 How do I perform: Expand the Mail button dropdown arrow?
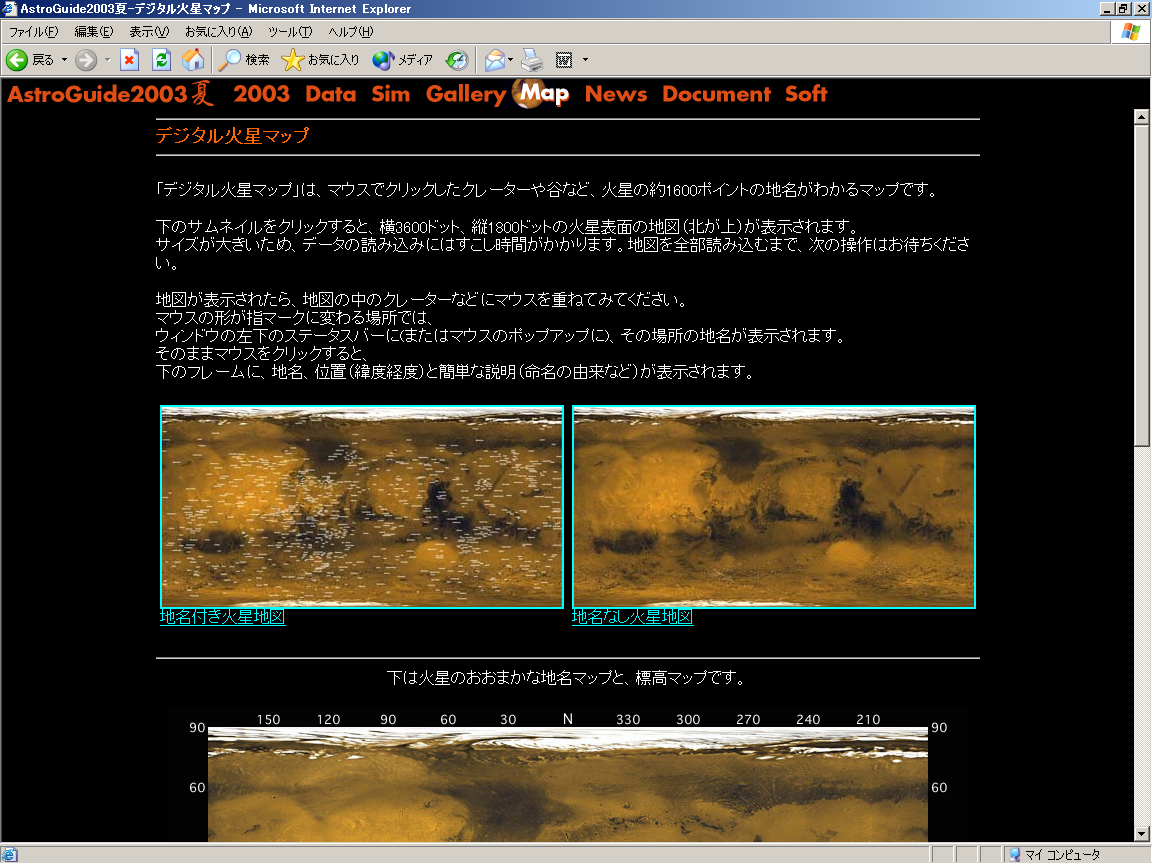click(511, 60)
